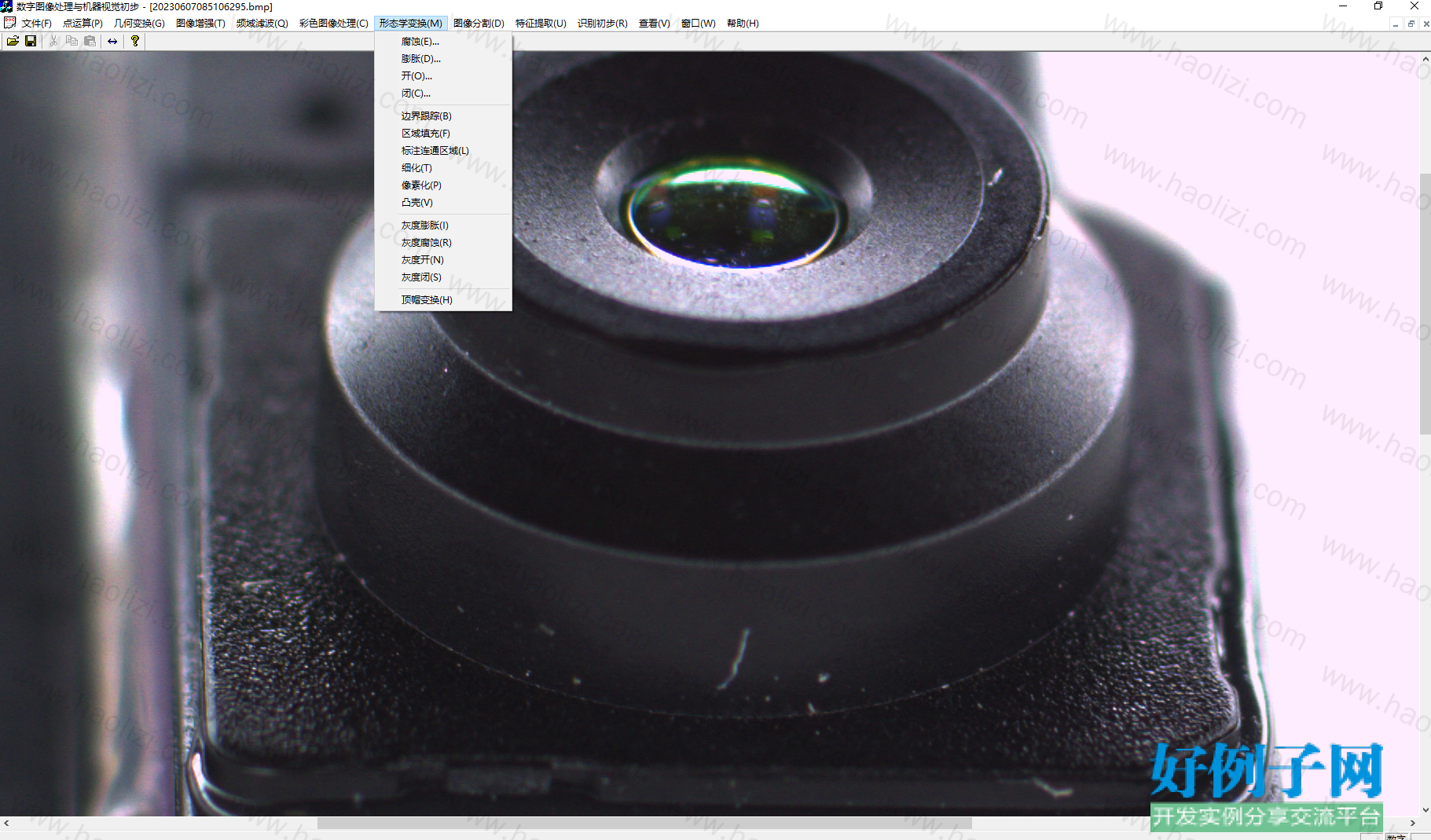
Task: Click the app icon in the title bar
Action: [7, 6]
